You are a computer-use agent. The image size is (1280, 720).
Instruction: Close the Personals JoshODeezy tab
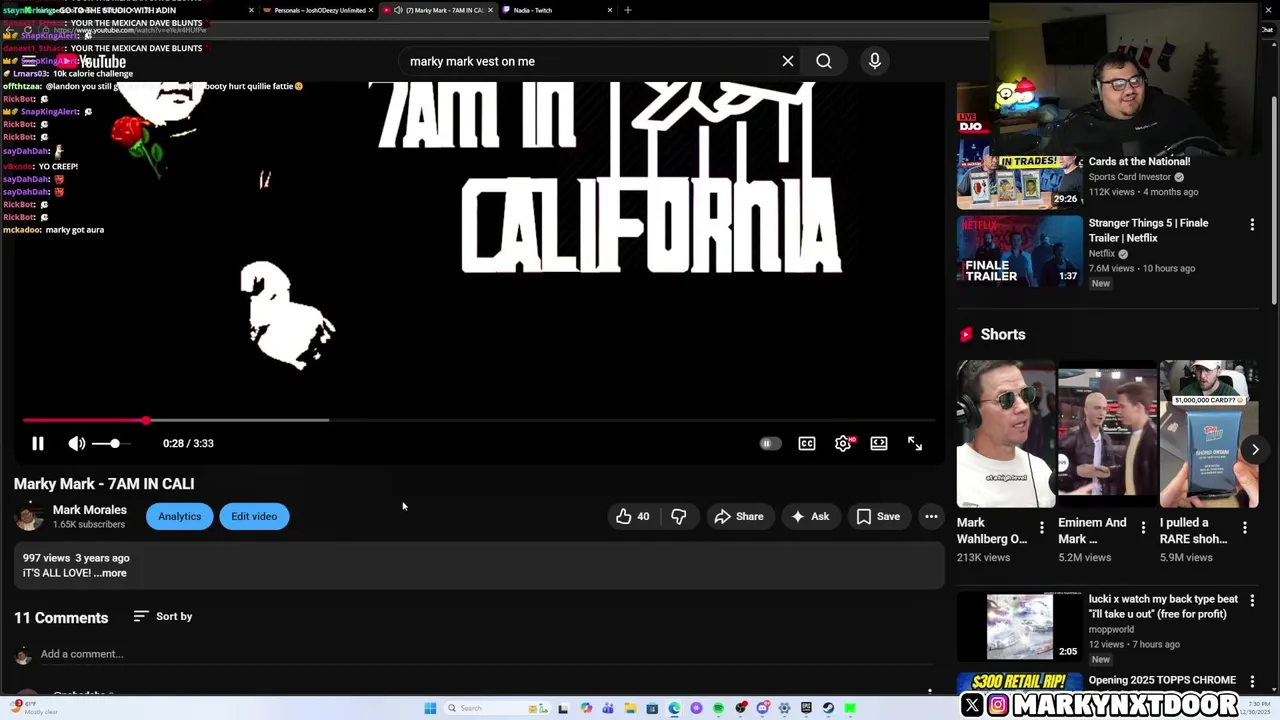[371, 10]
